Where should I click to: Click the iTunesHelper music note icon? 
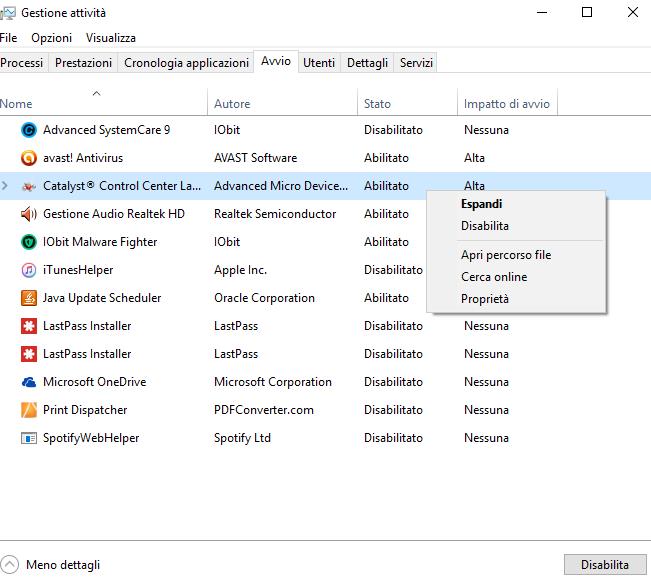tap(29, 270)
